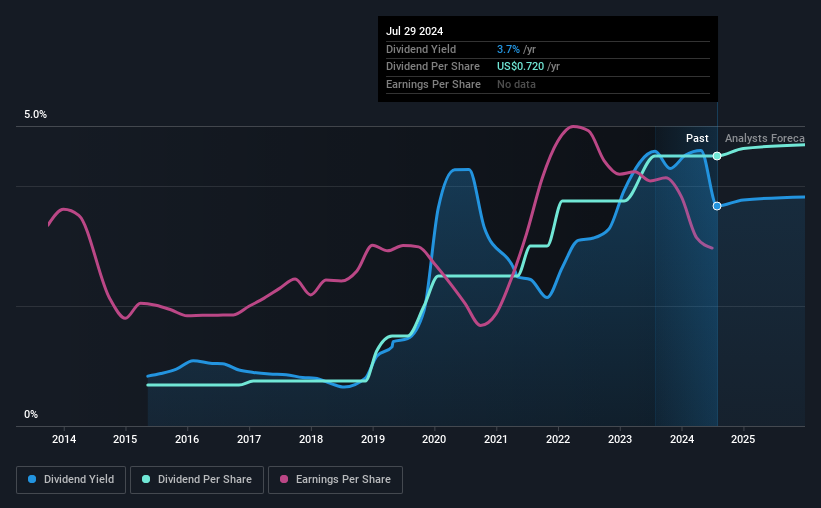Image resolution: width=821 pixels, height=508 pixels.
Task: Click the 'No data' earnings value
Action: [516, 84]
